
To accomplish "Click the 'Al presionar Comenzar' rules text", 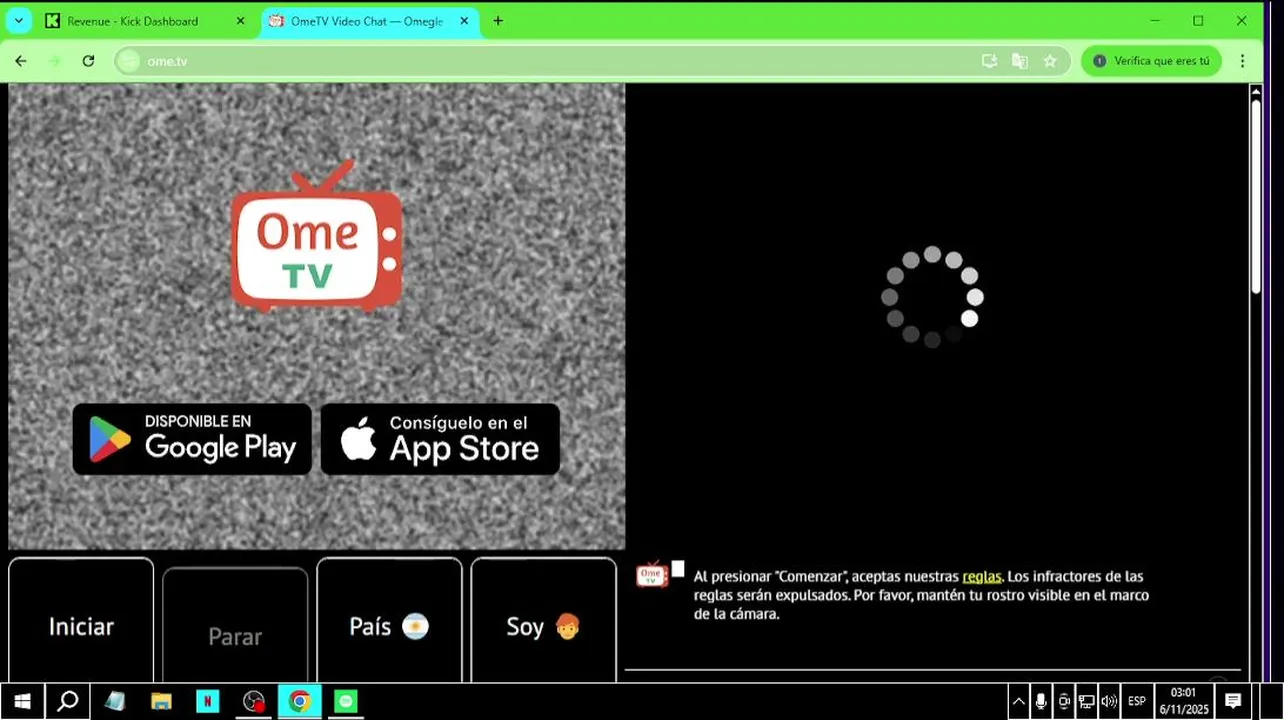I will point(920,595).
